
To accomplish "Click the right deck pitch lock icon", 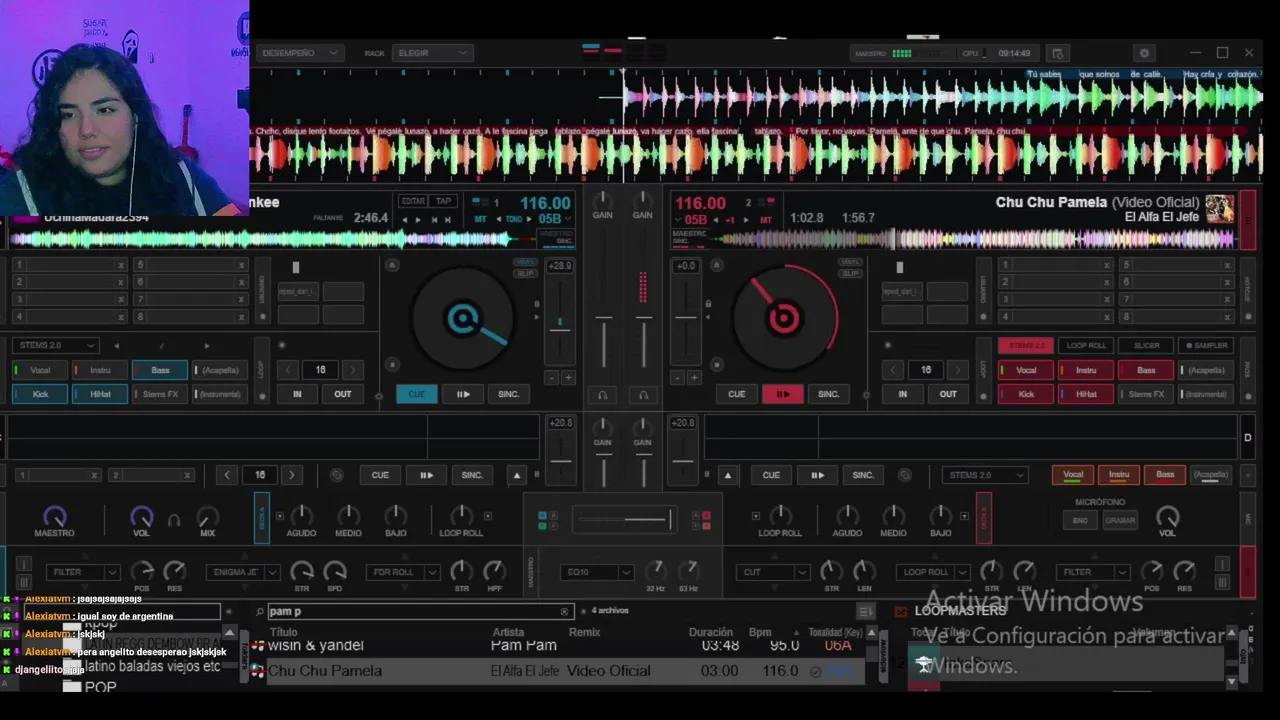I will pyautogui.click(x=708, y=304).
